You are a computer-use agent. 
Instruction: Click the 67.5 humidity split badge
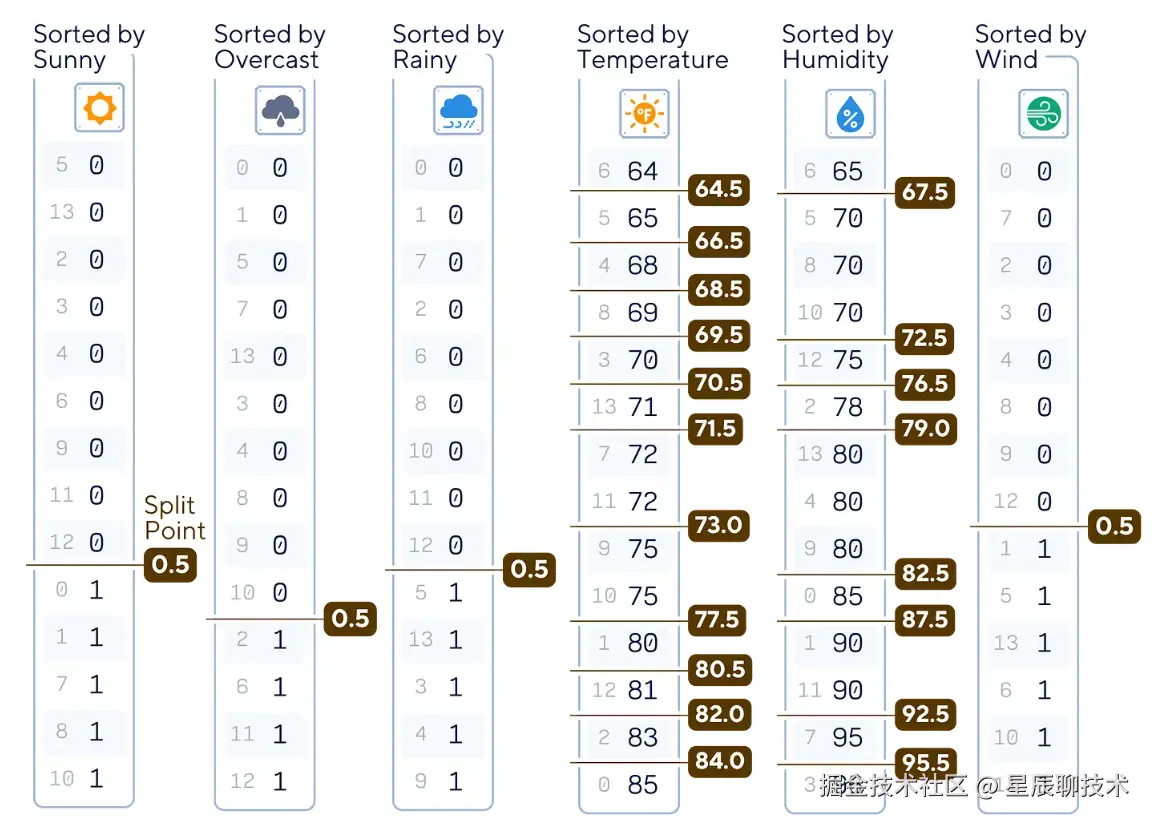click(x=925, y=192)
